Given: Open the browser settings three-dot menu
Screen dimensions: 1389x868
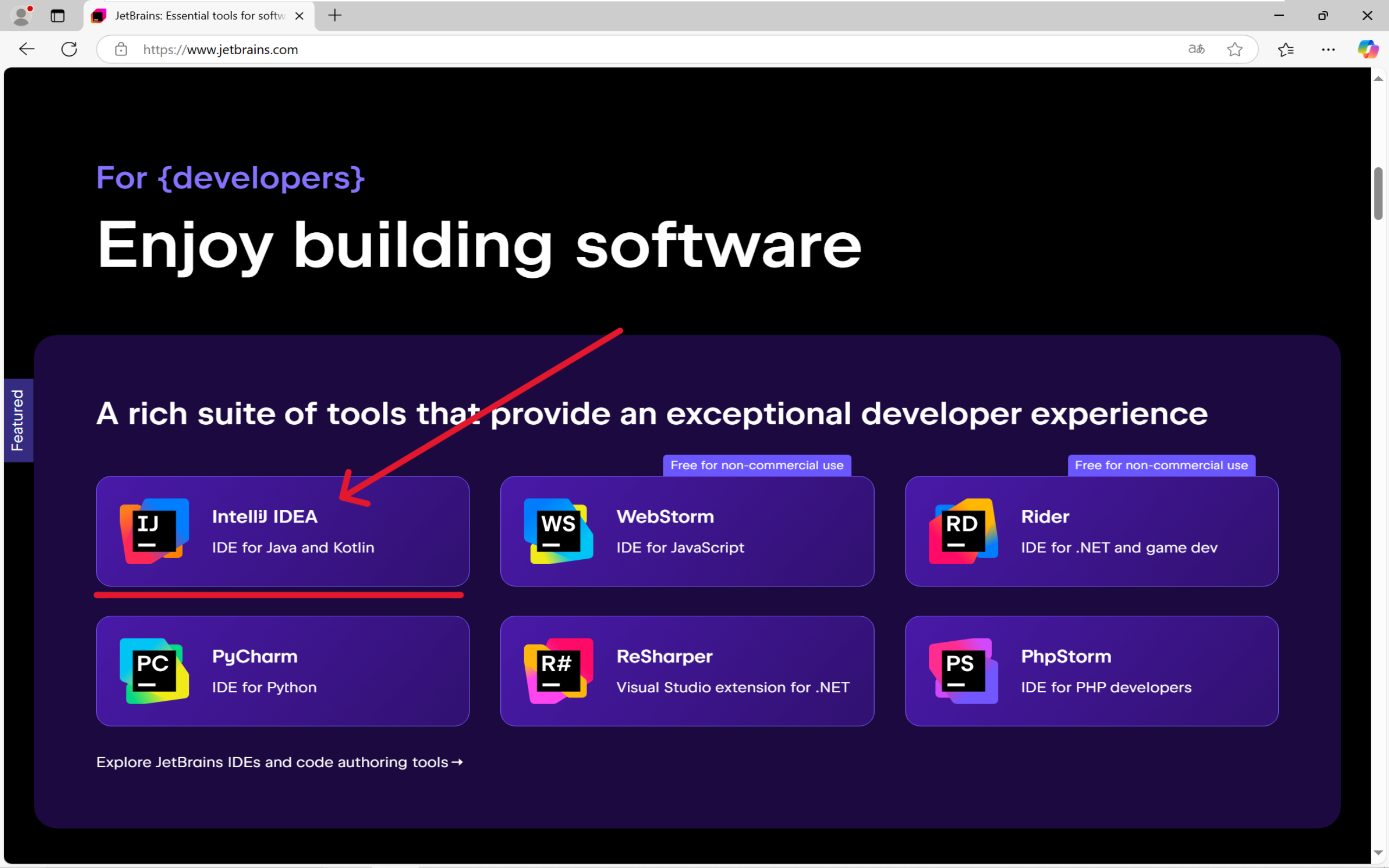Looking at the screenshot, I should click(x=1329, y=49).
